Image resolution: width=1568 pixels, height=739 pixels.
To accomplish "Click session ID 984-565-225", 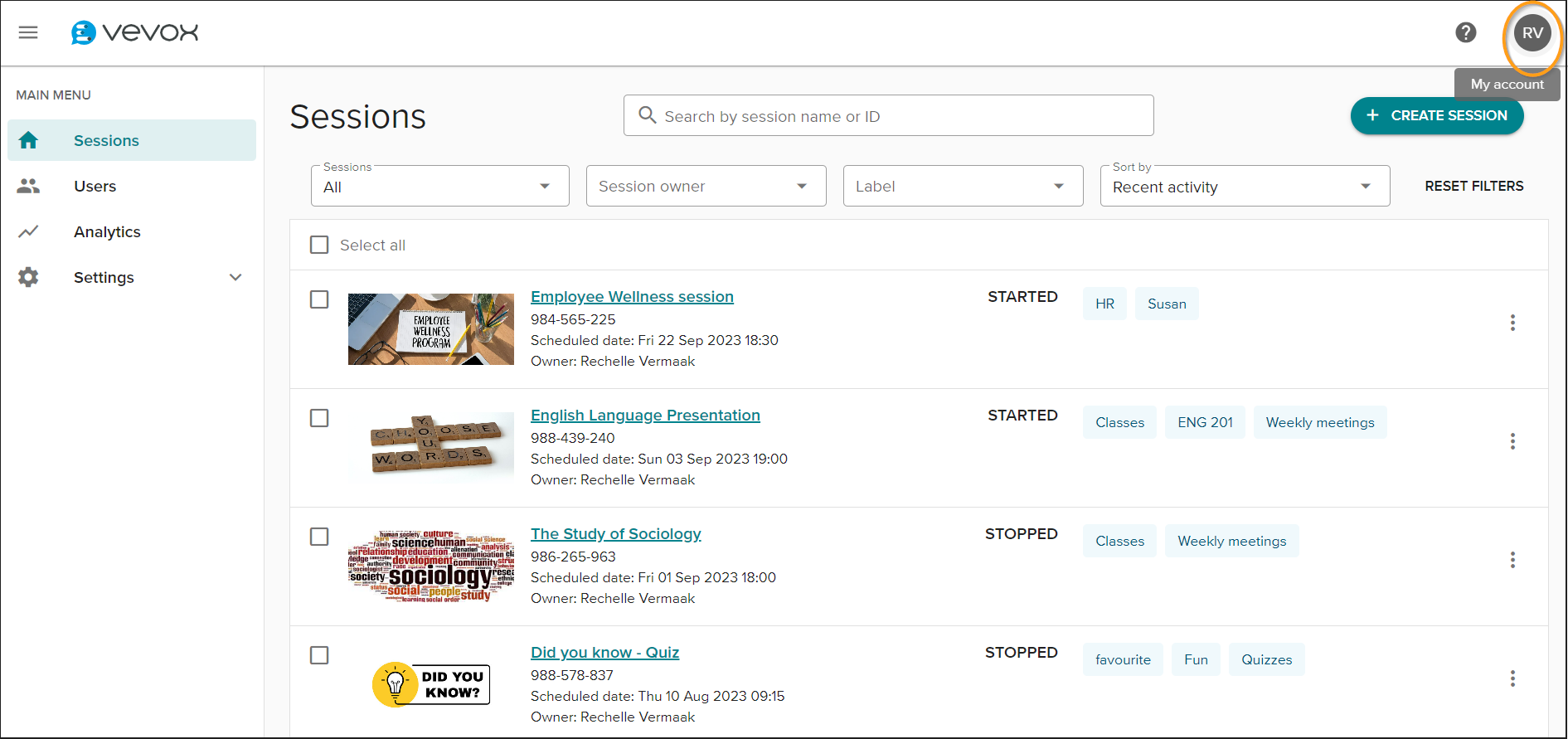I will [573, 319].
